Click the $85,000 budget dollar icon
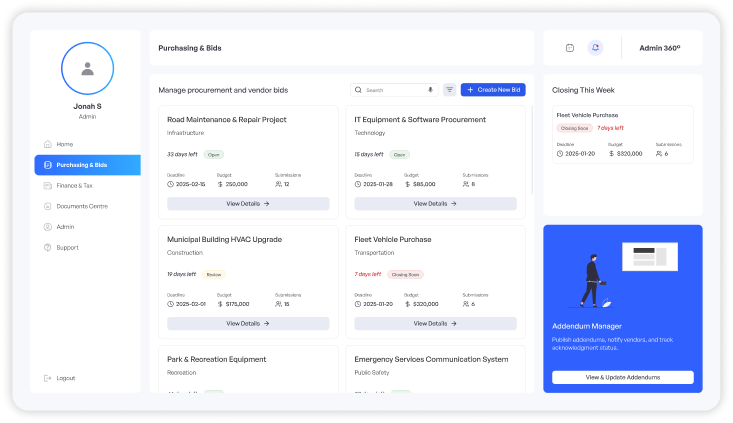The height and width of the screenshot is (423, 733). [408, 184]
